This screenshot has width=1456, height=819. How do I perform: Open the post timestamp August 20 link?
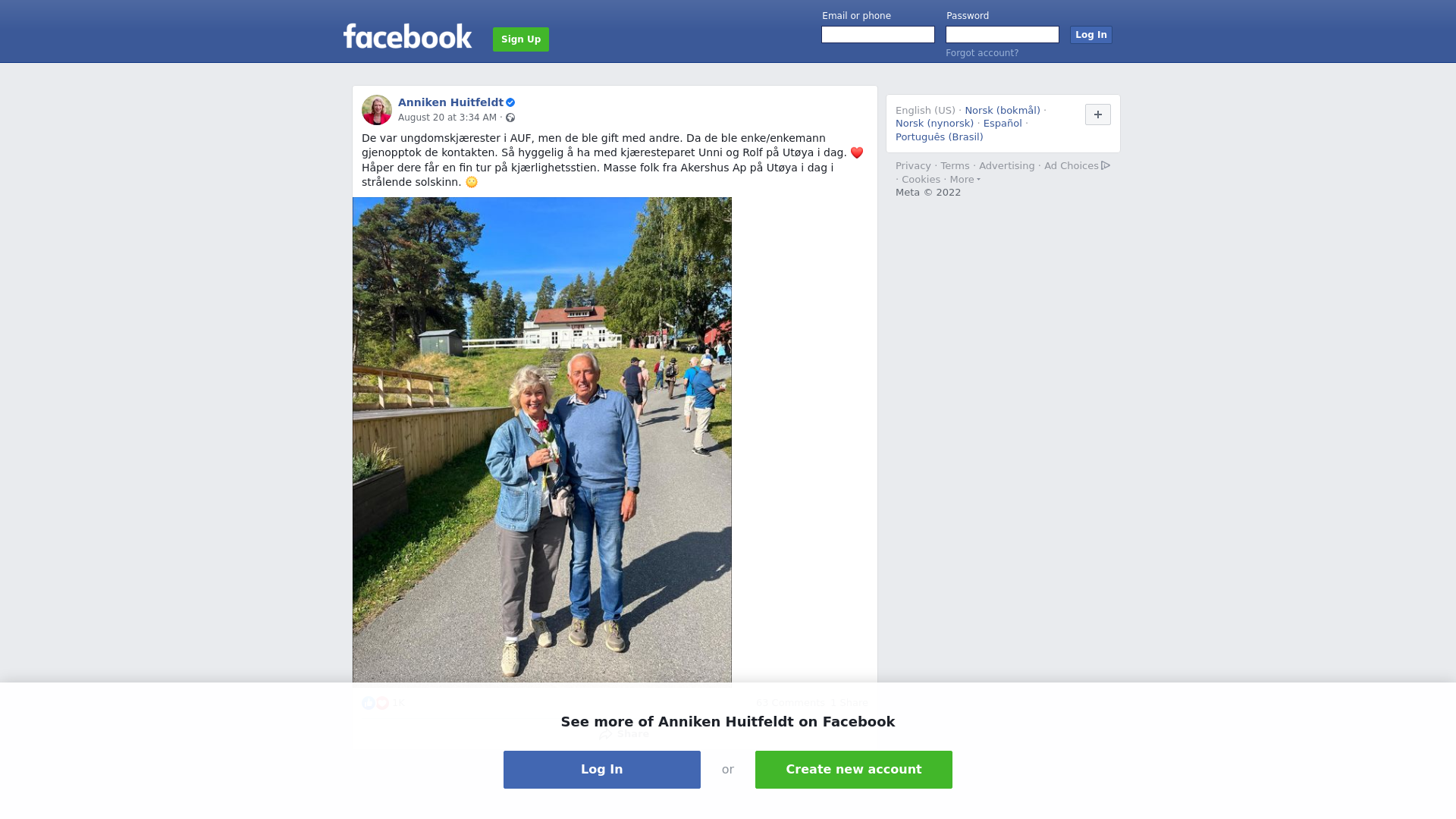447,118
